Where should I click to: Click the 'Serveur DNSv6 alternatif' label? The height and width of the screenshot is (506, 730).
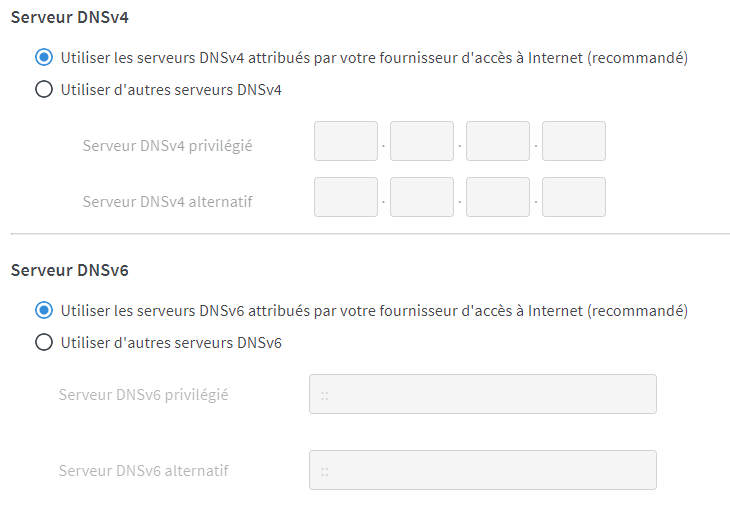(144, 470)
